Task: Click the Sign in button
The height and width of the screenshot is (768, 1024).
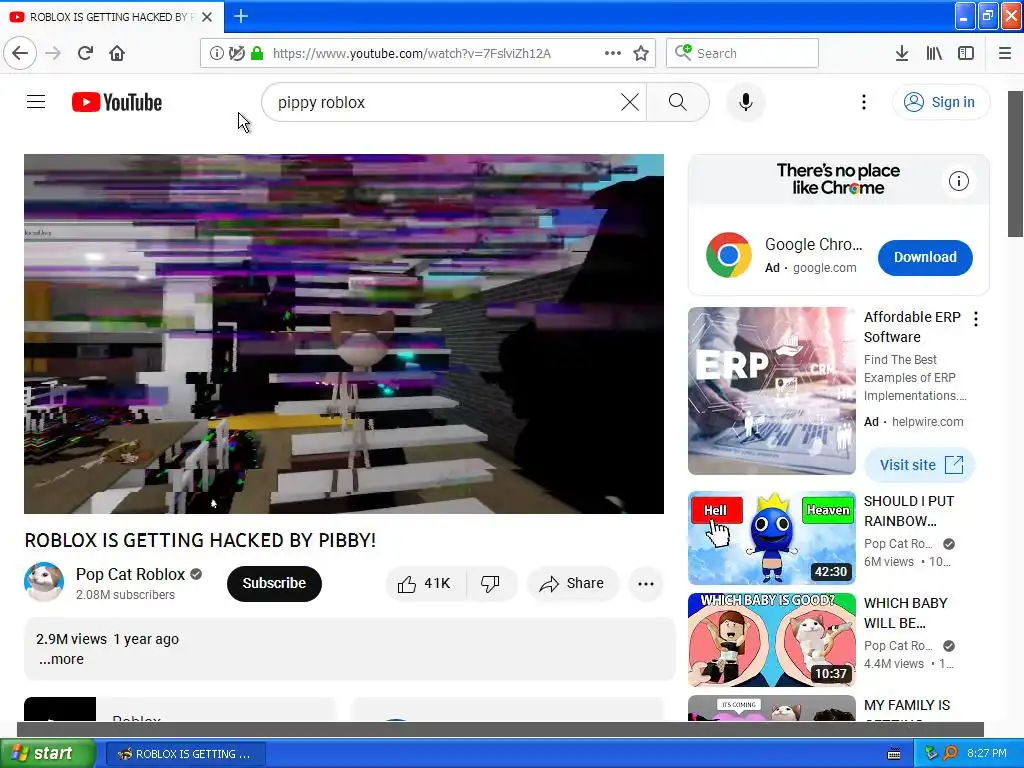Action: [941, 102]
